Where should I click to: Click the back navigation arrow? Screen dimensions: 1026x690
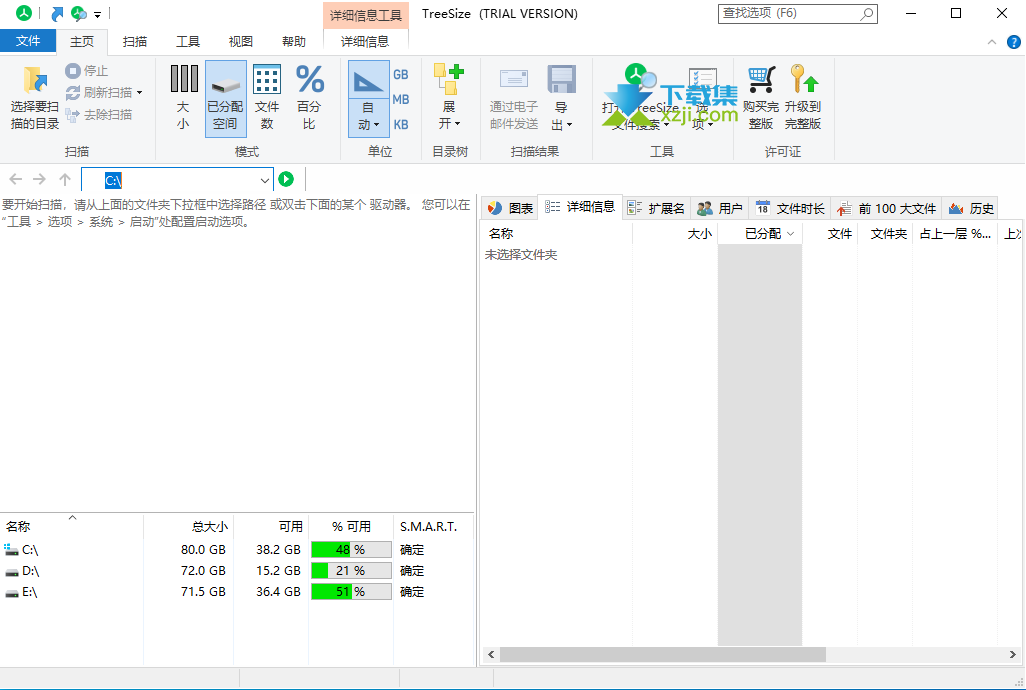point(16,179)
